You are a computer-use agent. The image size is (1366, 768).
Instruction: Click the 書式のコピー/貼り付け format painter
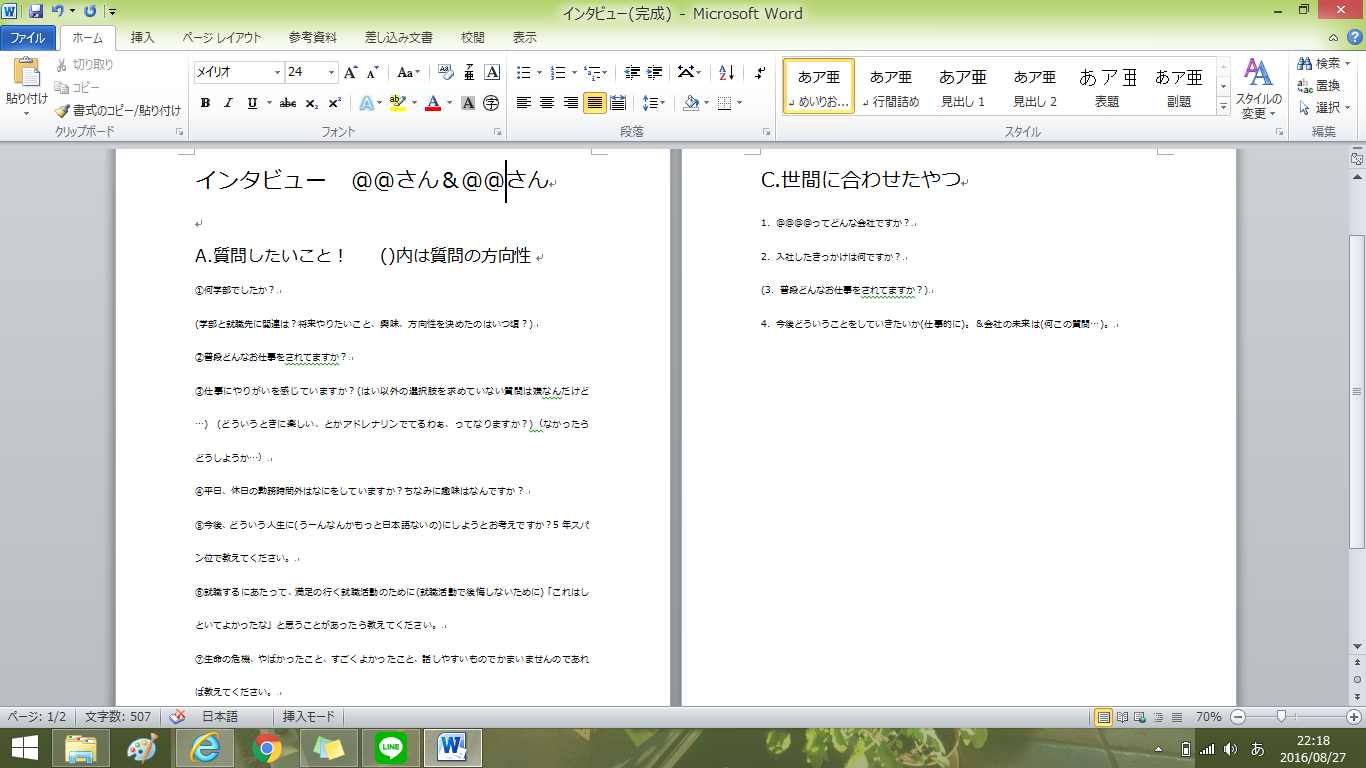pyautogui.click(x=118, y=111)
